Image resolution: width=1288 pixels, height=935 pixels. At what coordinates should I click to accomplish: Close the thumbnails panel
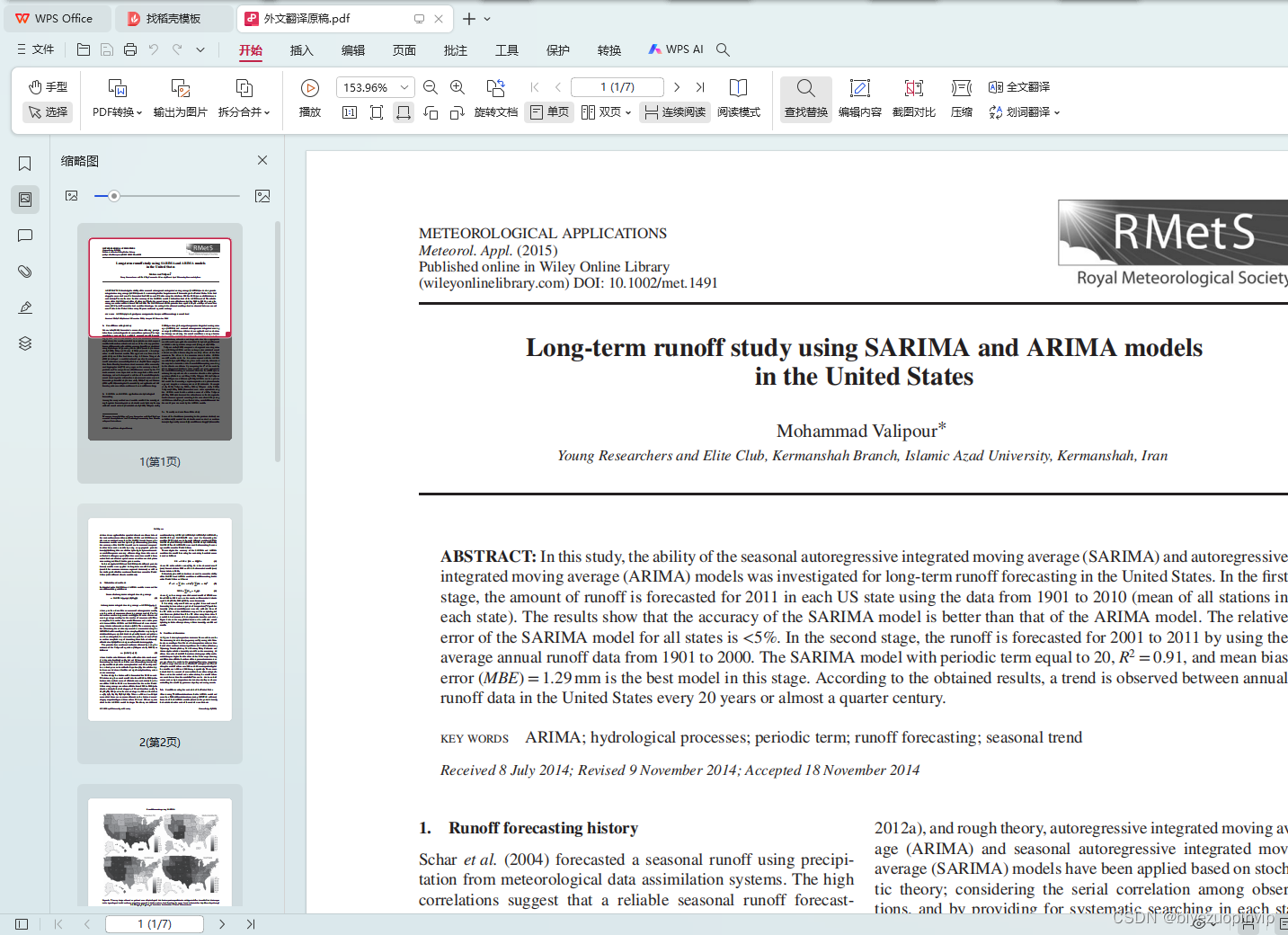(262, 160)
